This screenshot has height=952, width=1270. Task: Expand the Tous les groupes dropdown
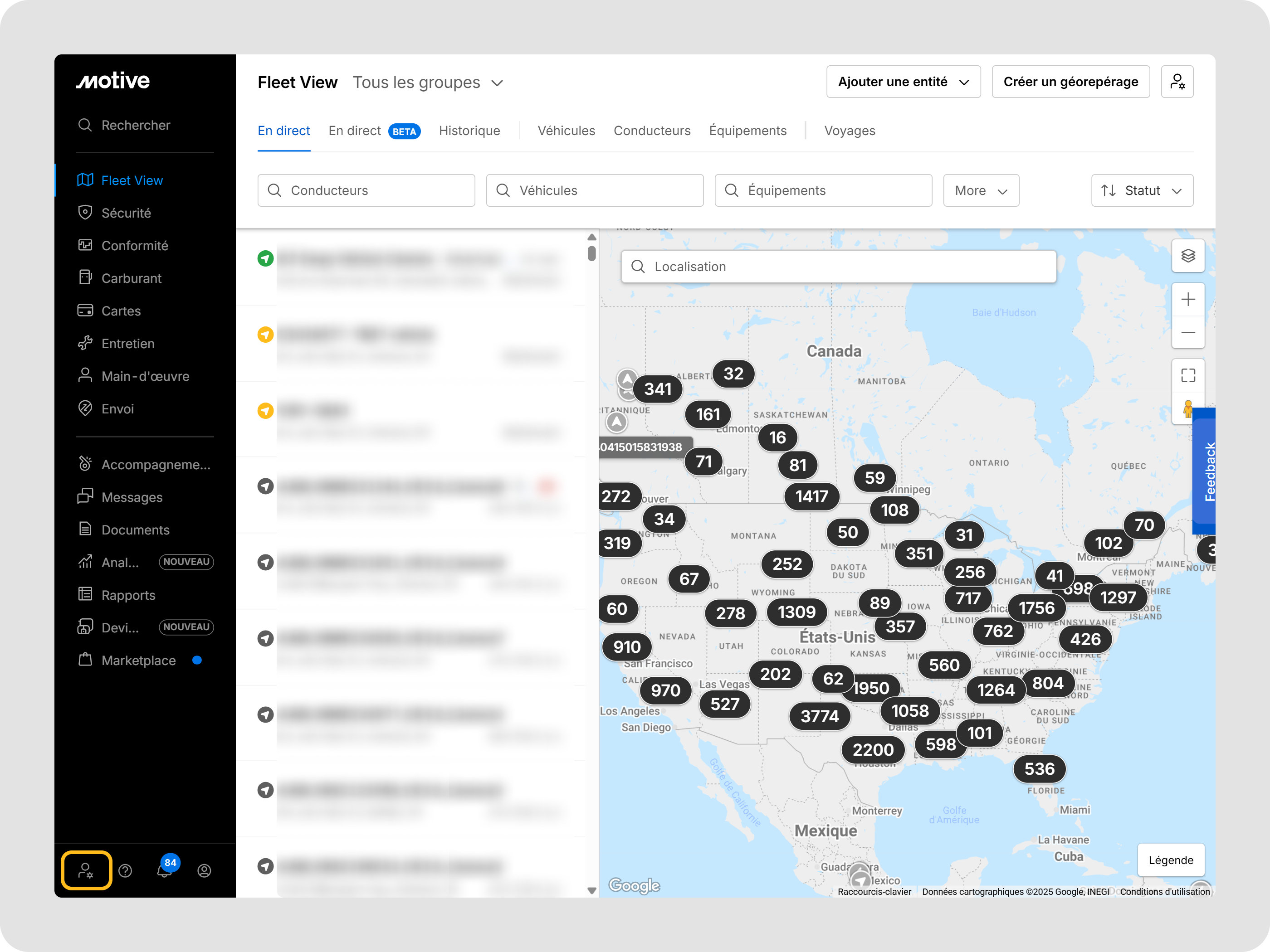pos(428,83)
